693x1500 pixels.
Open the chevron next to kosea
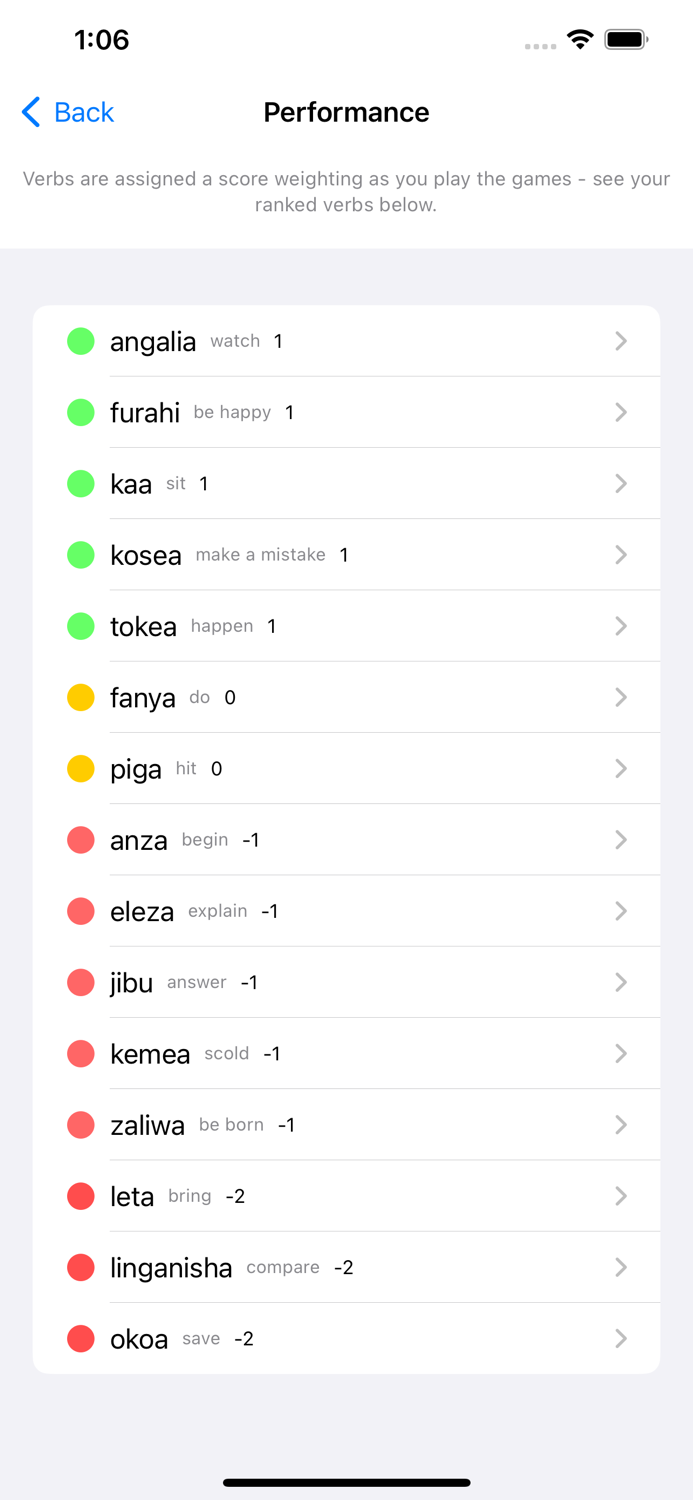pyautogui.click(x=620, y=554)
